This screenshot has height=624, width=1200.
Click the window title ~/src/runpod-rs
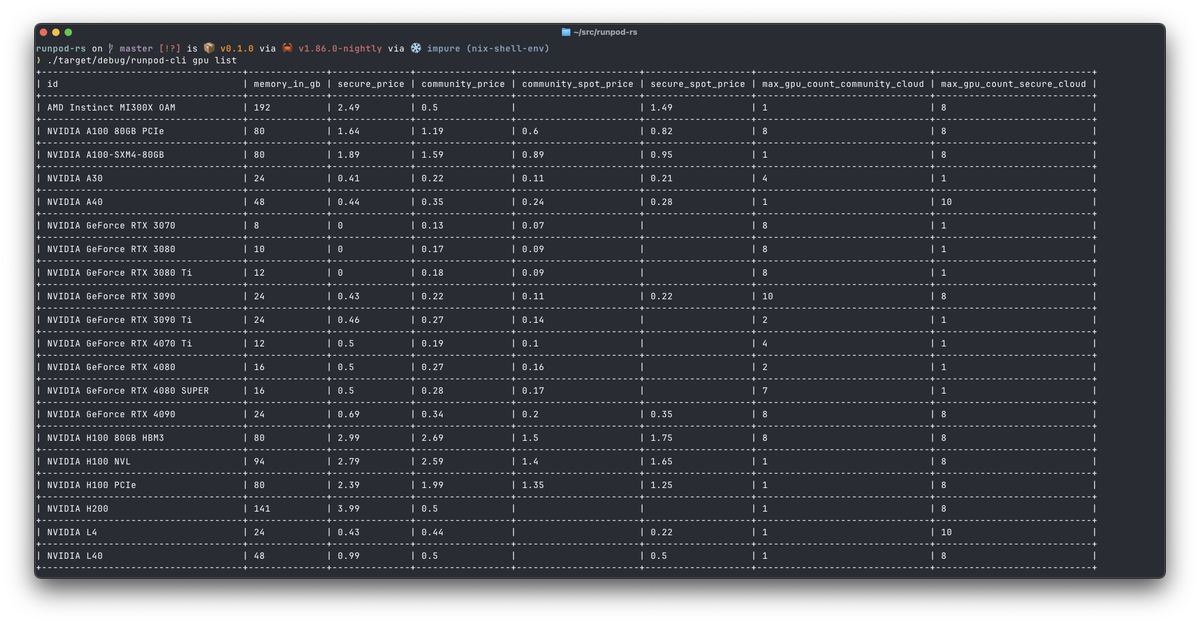click(606, 32)
